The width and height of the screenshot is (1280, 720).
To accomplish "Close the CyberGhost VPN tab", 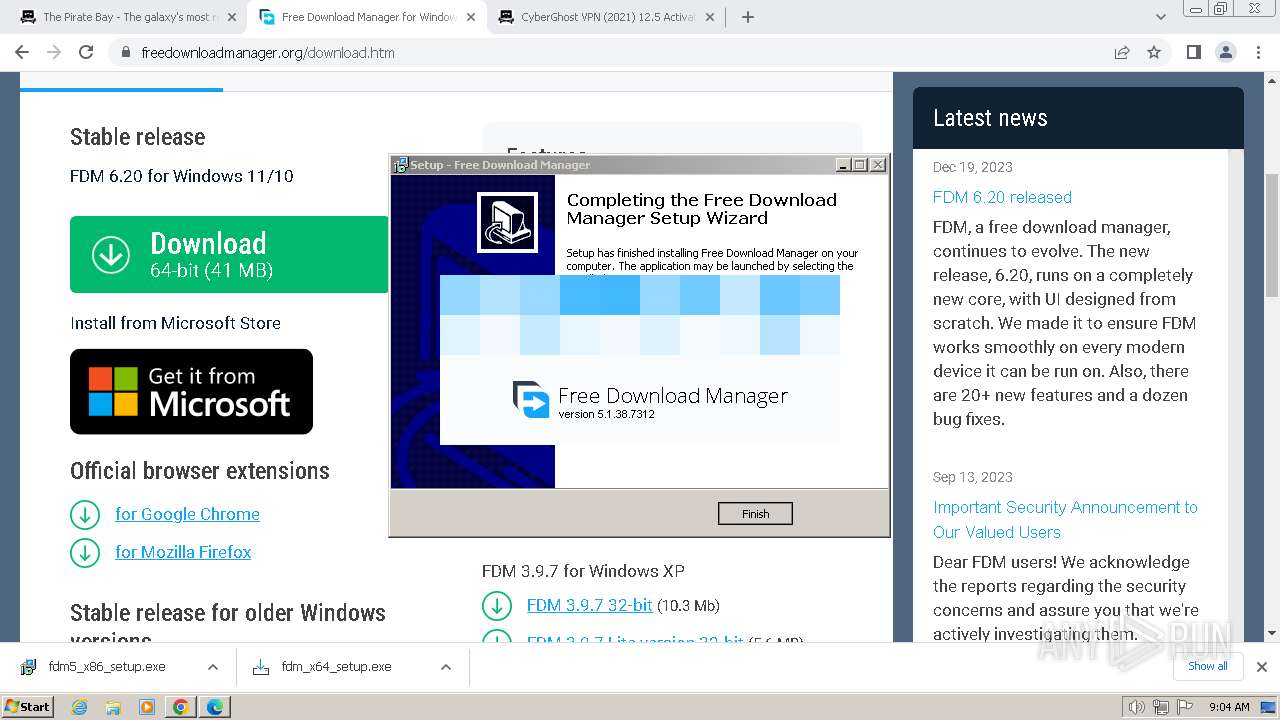I will click(x=709, y=17).
